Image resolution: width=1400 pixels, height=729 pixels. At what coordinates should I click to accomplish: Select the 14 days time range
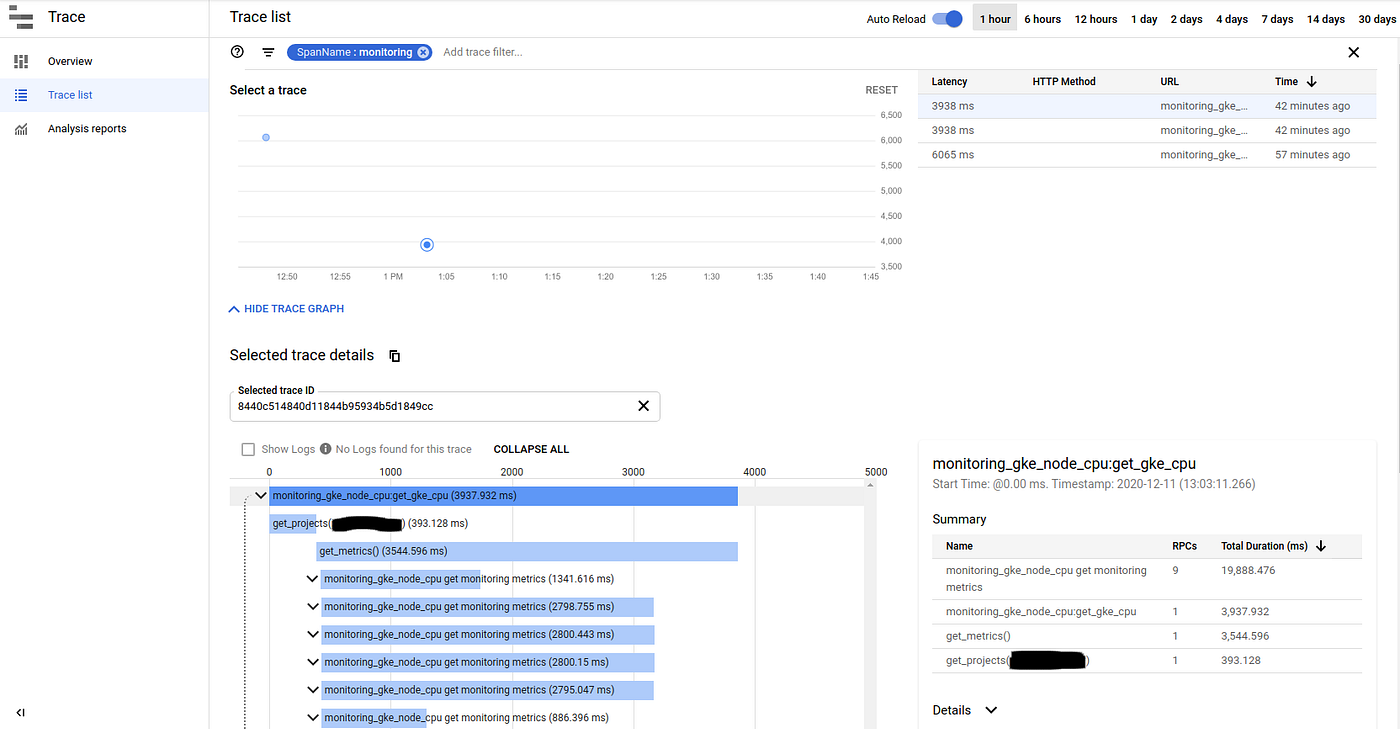pyautogui.click(x=1326, y=19)
